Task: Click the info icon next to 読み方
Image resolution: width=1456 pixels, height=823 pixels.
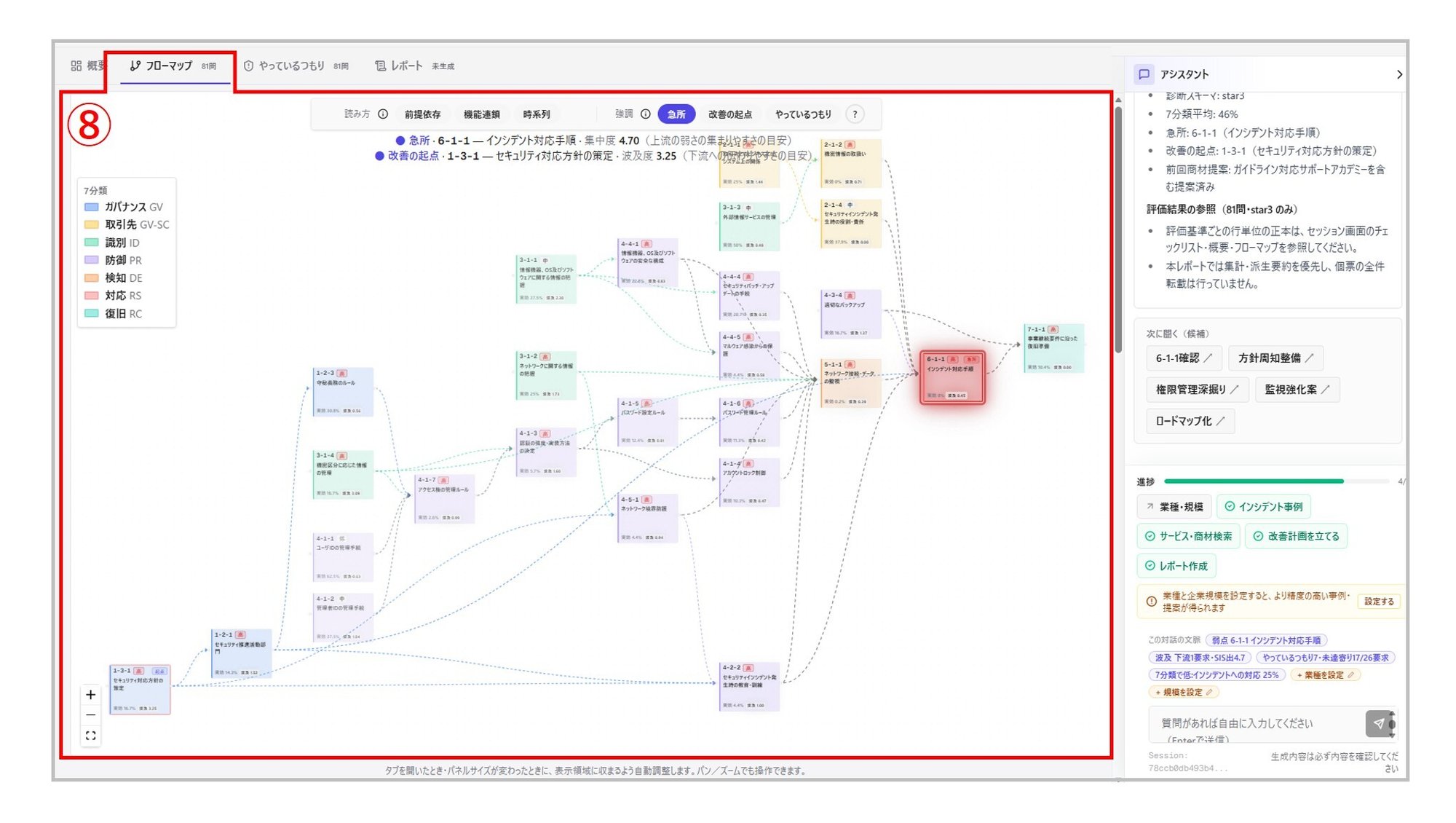Action: click(383, 114)
